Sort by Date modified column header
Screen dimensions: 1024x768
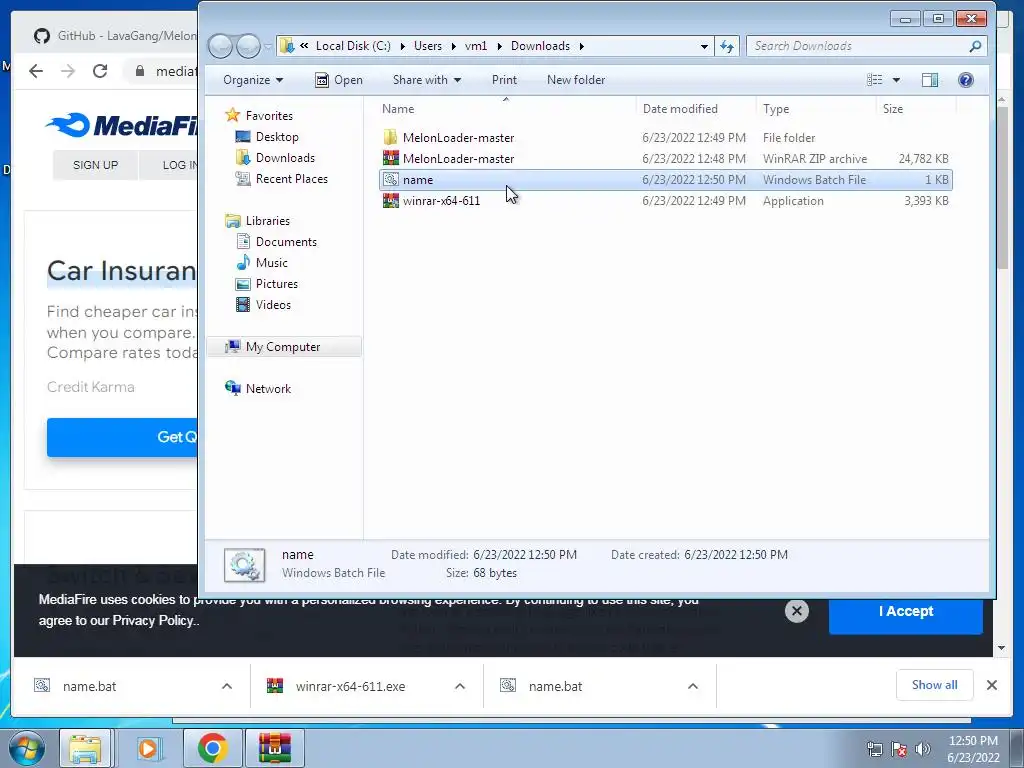click(696, 108)
